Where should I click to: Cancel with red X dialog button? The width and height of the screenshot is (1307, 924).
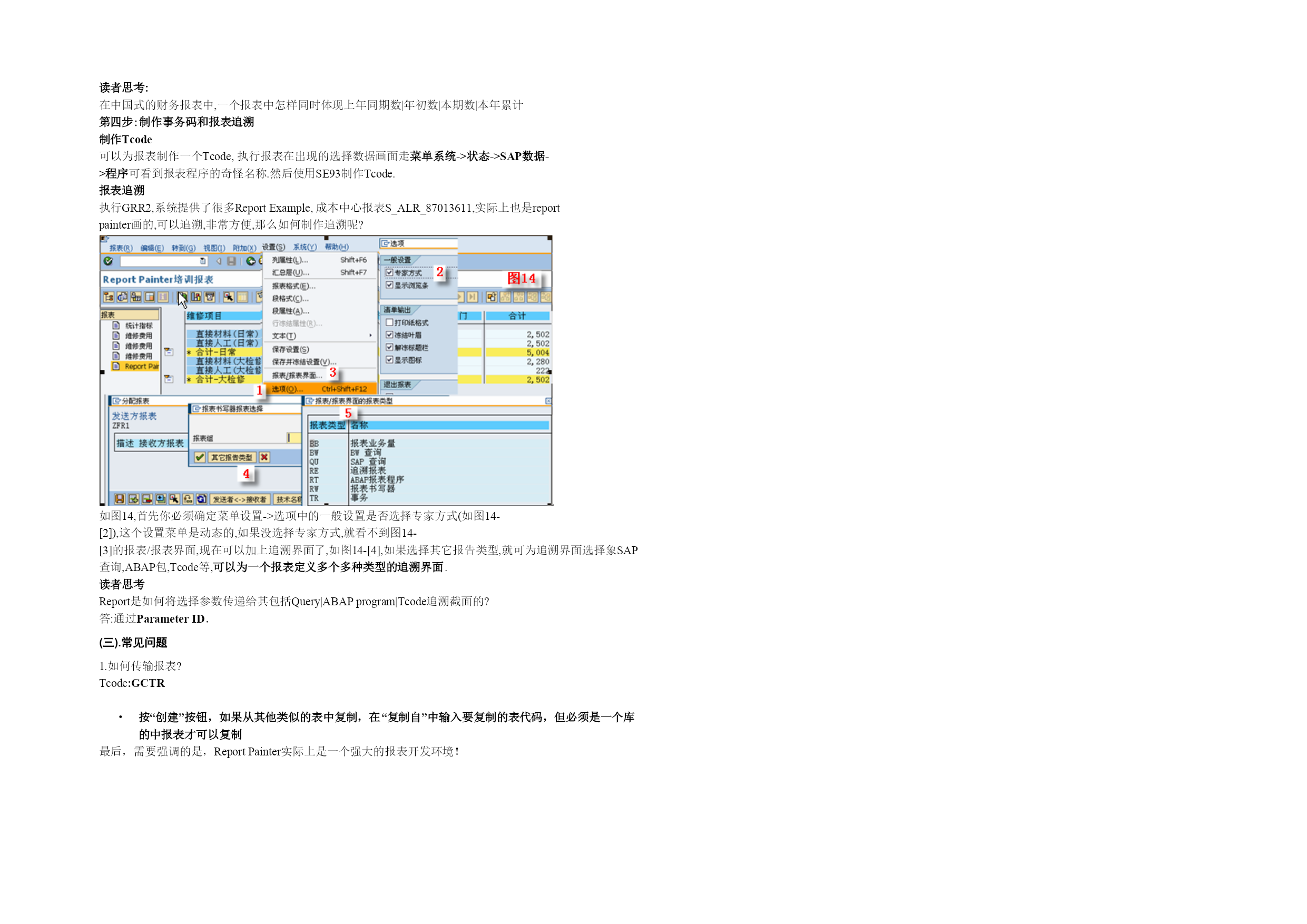pos(264,457)
